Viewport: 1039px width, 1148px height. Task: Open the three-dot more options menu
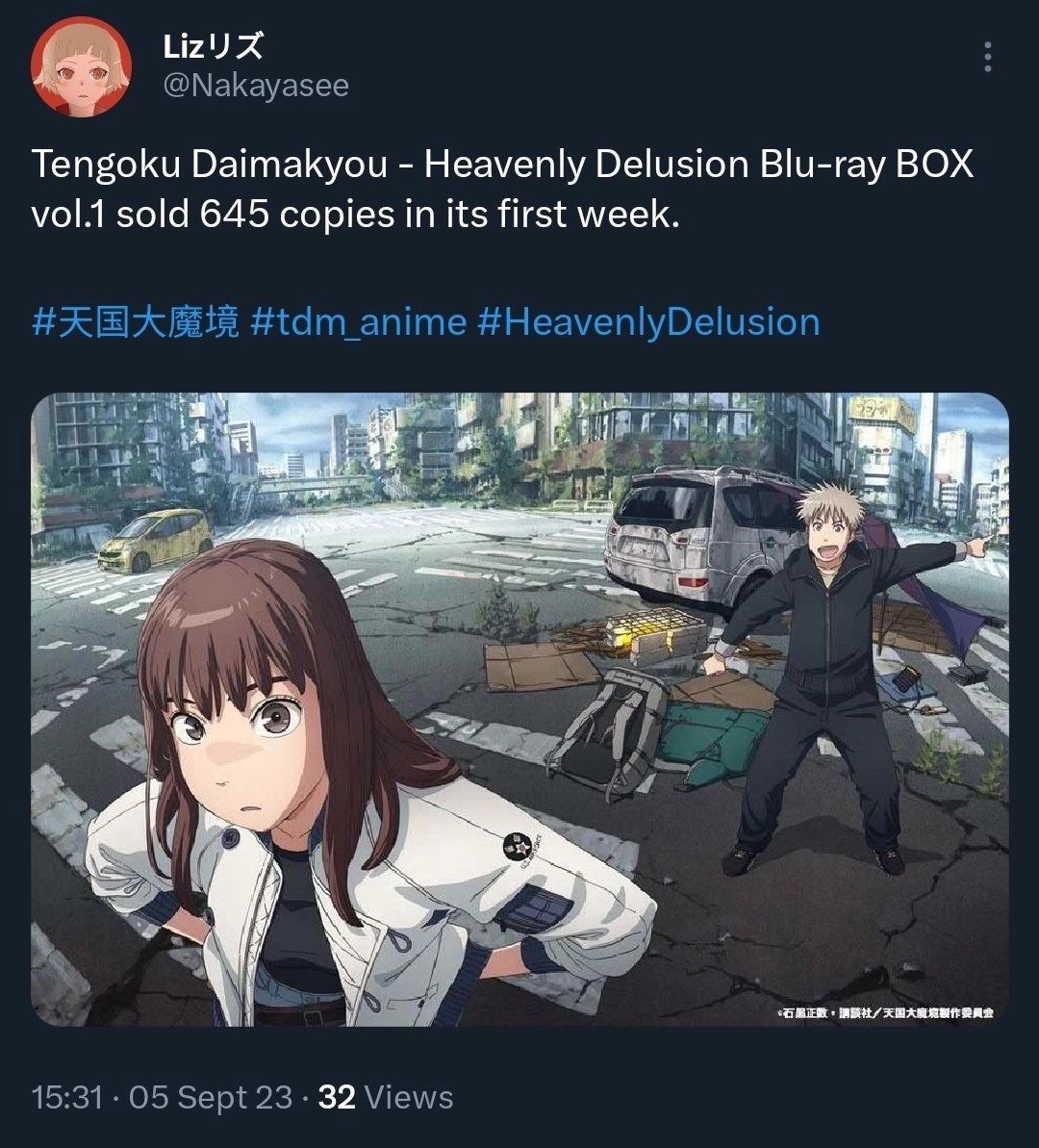(988, 57)
